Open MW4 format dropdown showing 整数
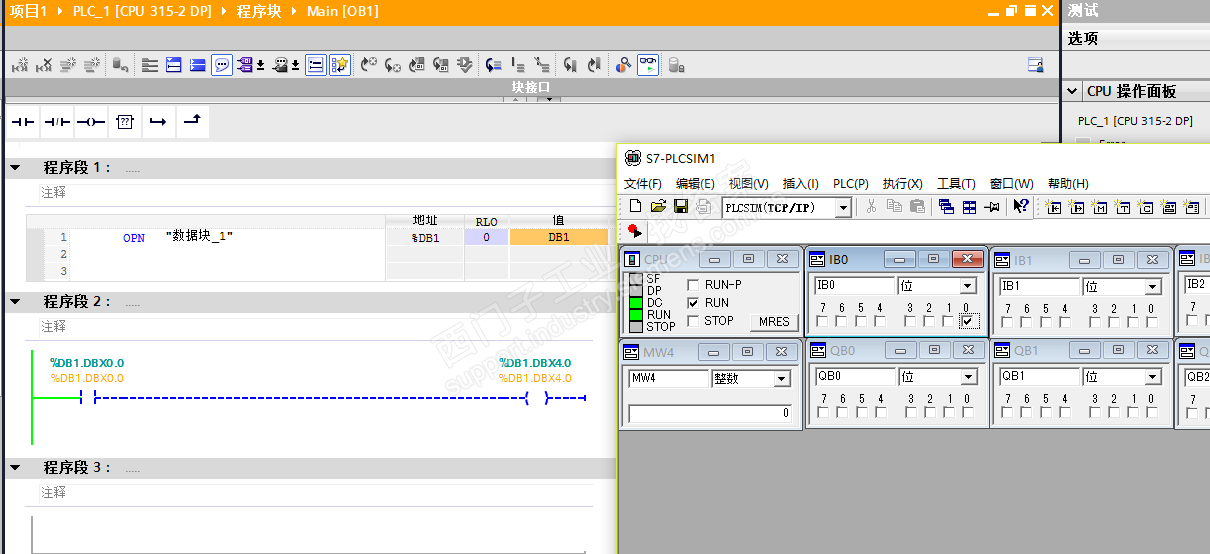 [782, 379]
